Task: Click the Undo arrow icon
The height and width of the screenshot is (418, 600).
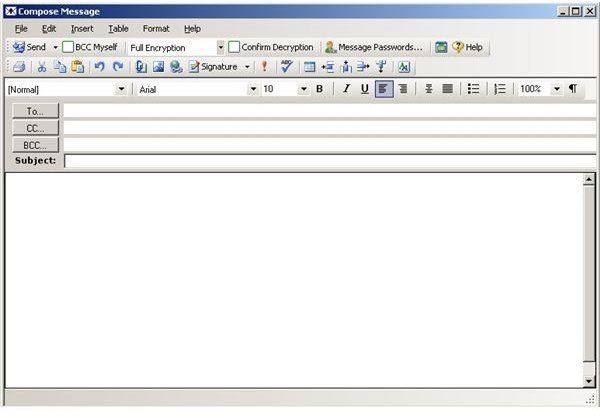Action: 99,67
